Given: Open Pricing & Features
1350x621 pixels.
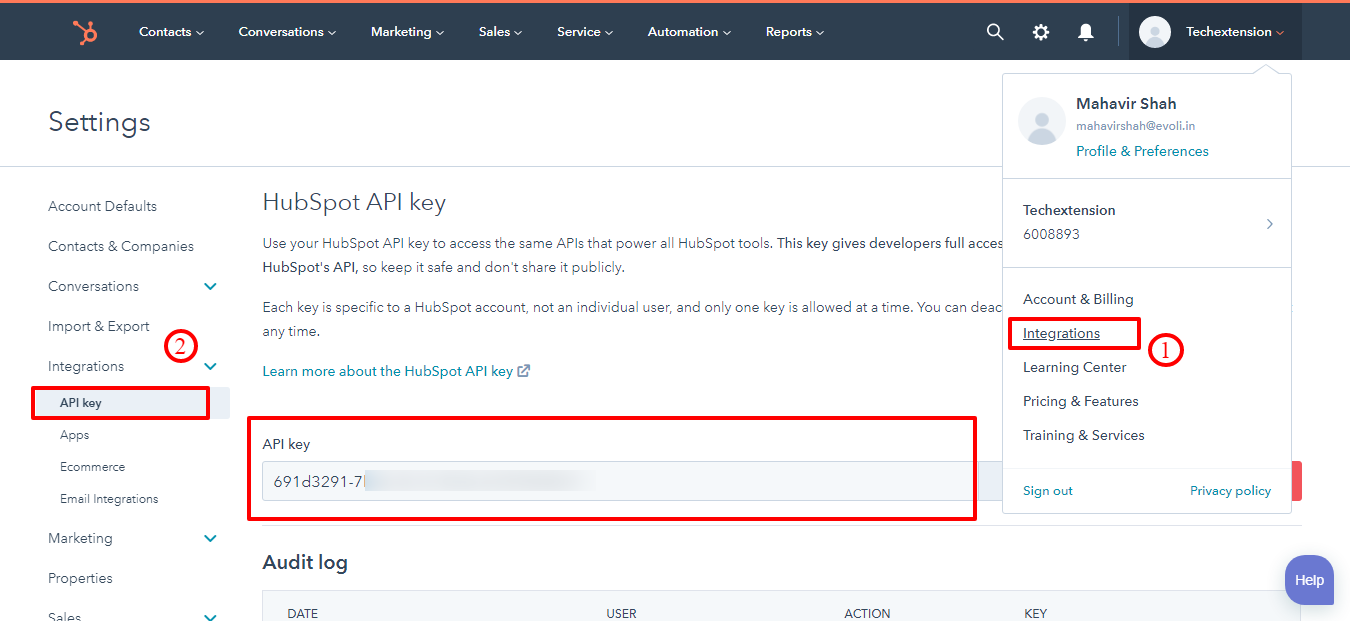Looking at the screenshot, I should click(x=1081, y=401).
